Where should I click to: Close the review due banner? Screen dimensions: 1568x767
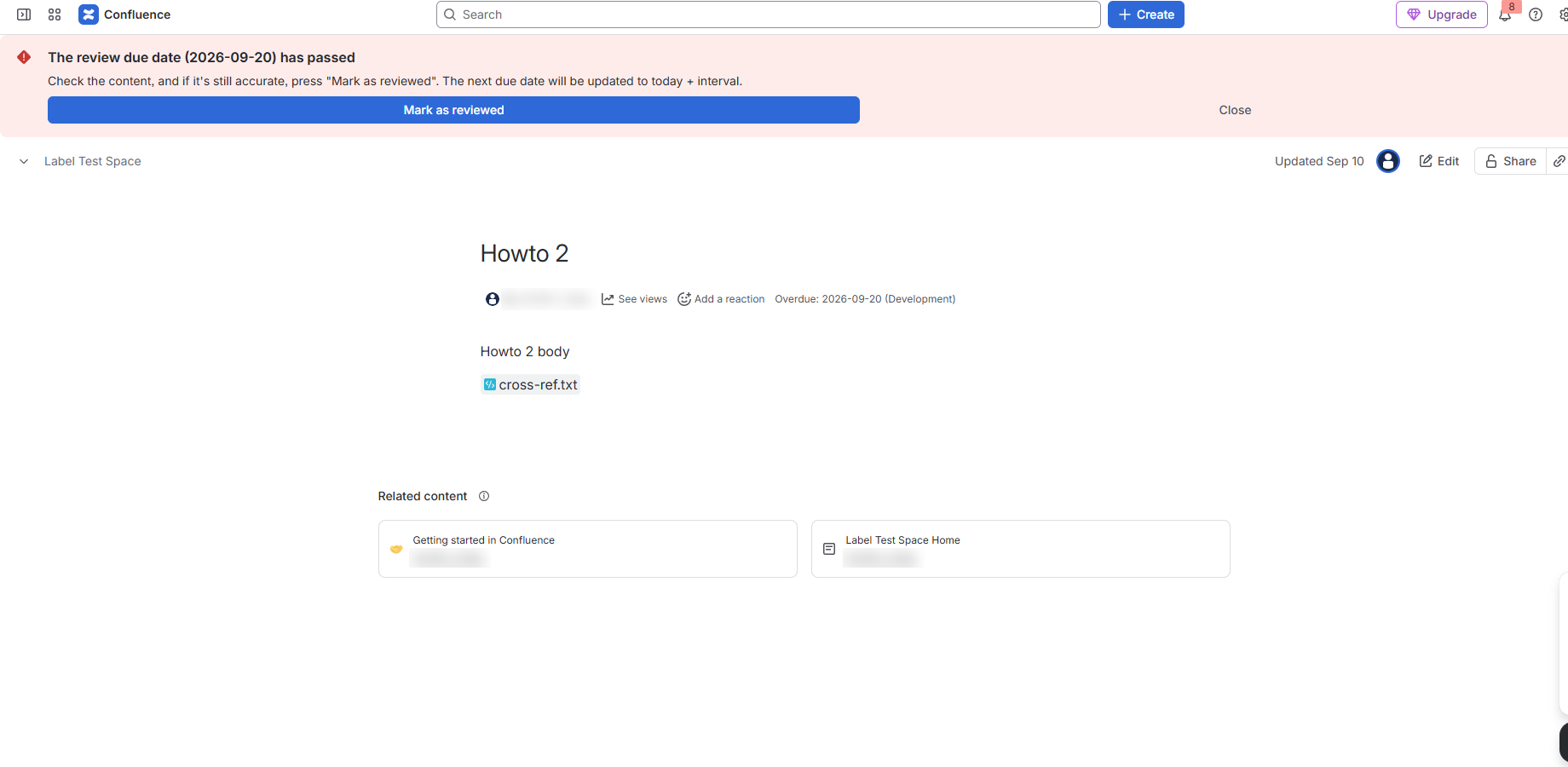click(x=1235, y=110)
